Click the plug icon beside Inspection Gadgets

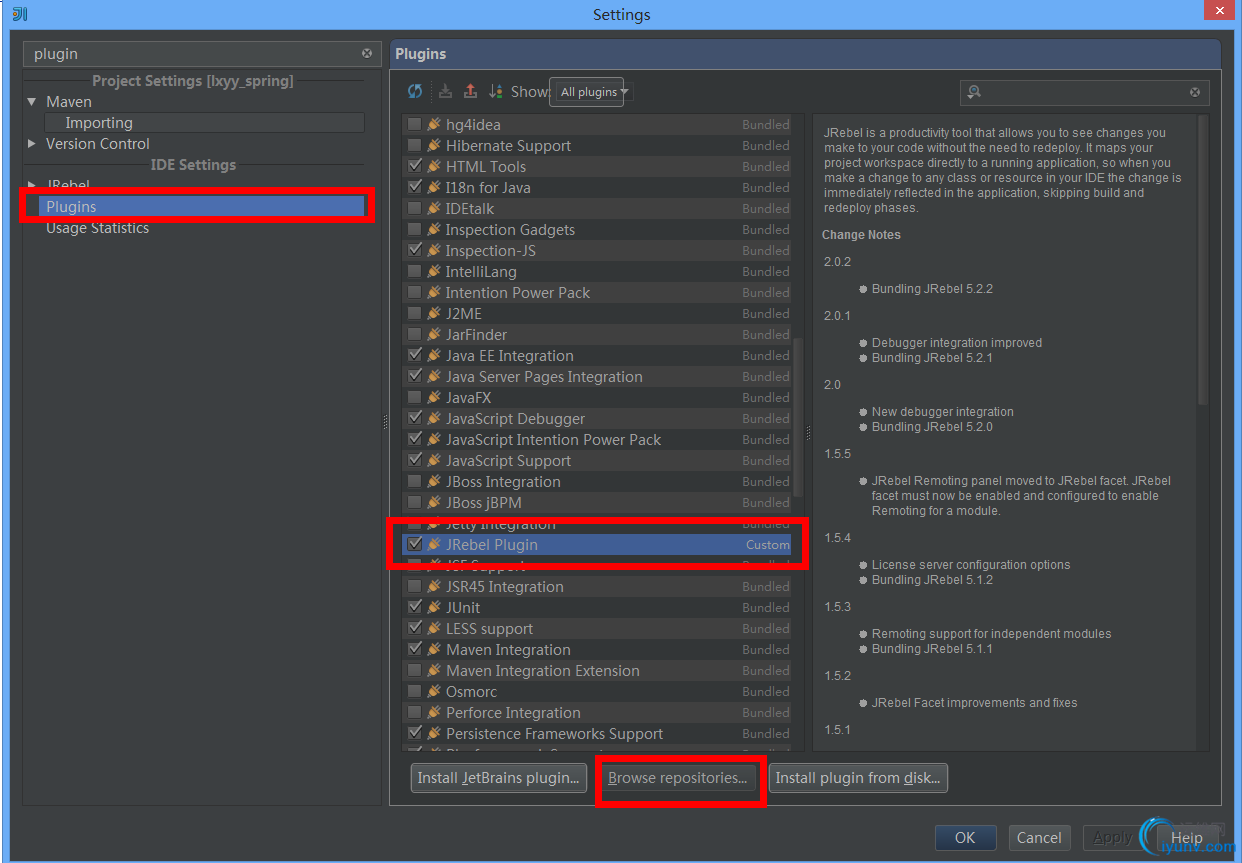coord(434,229)
